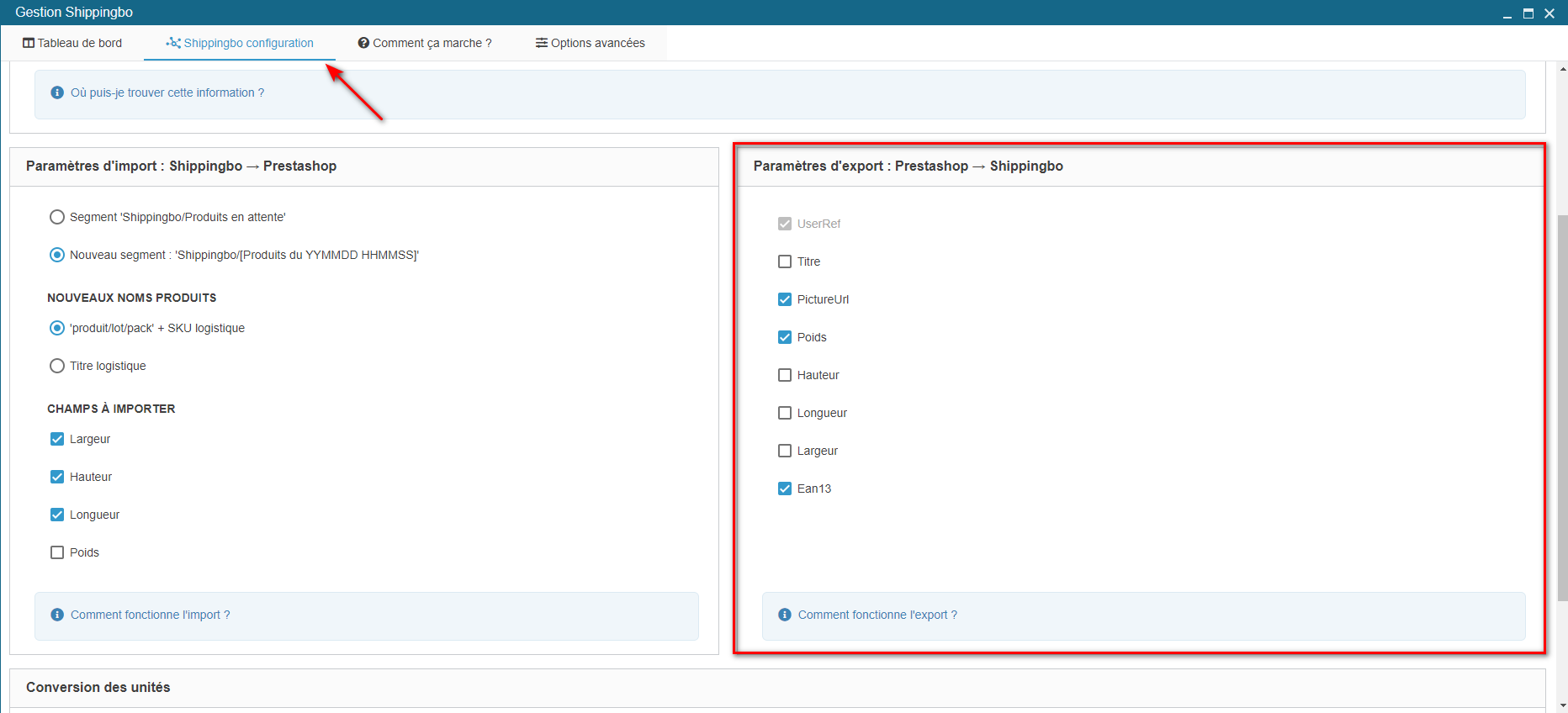Close the Gestion Shippingbo window
The image size is (1568, 713).
[1549, 13]
